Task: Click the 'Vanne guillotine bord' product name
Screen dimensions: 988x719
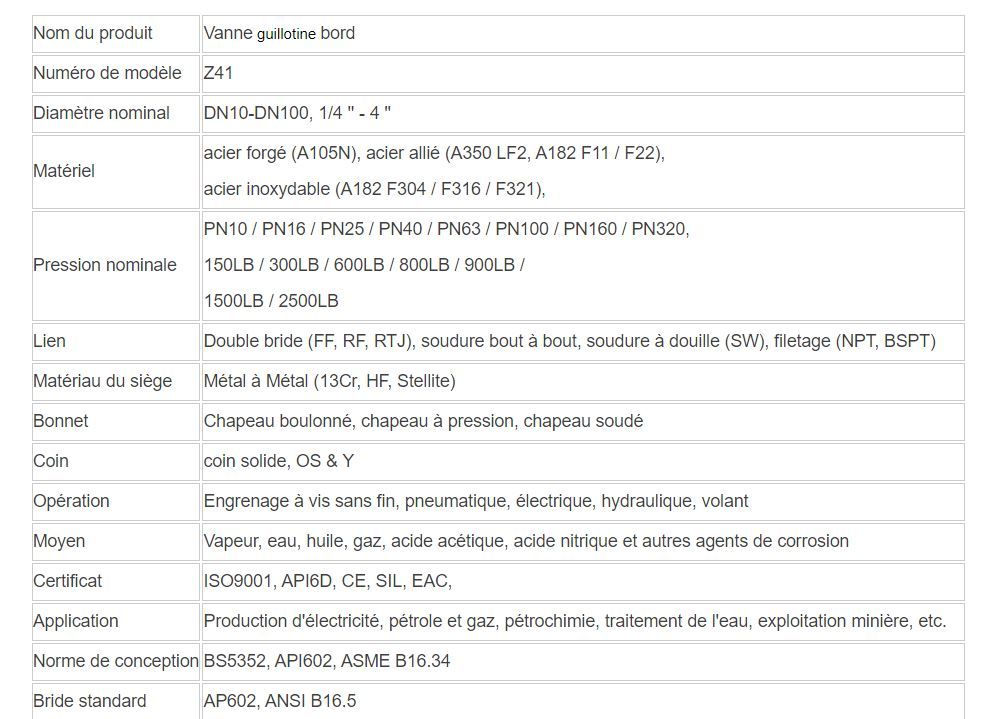Action: (279, 33)
